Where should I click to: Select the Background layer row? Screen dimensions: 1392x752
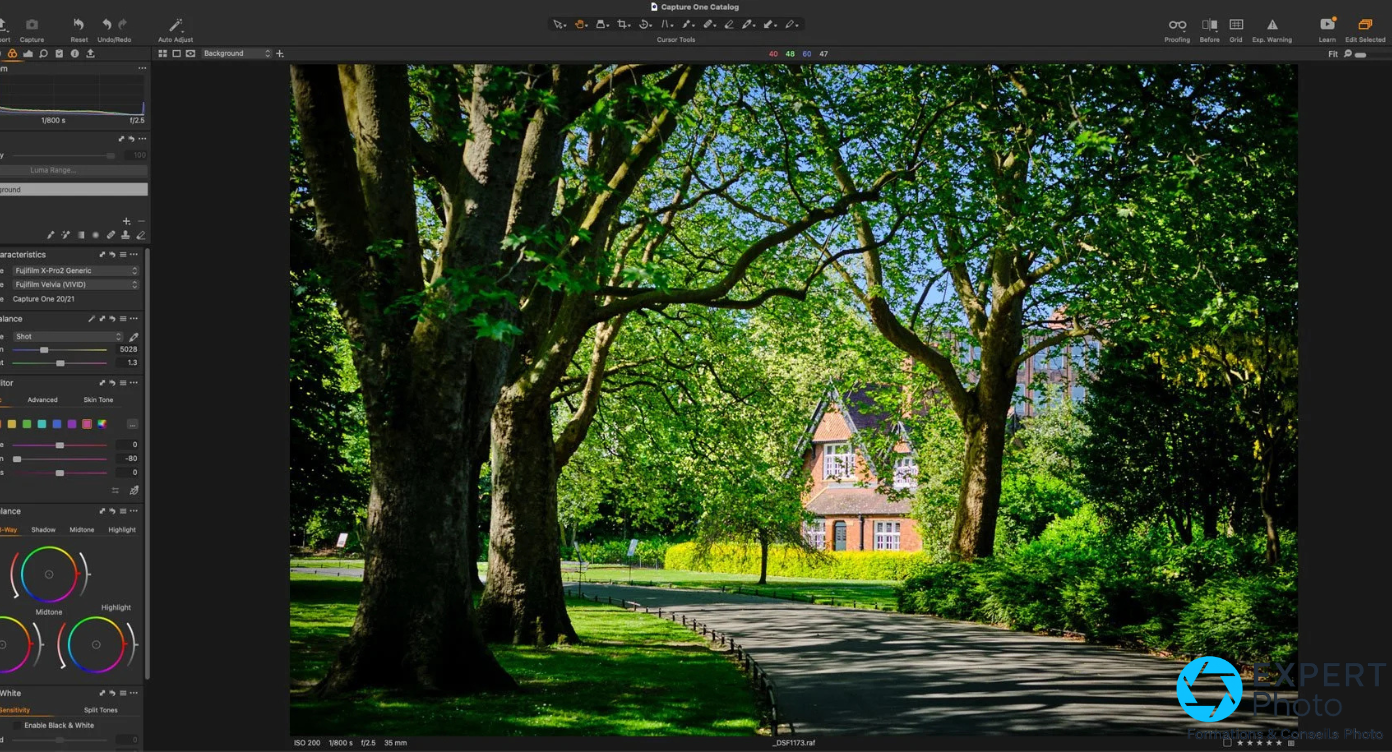coord(74,190)
